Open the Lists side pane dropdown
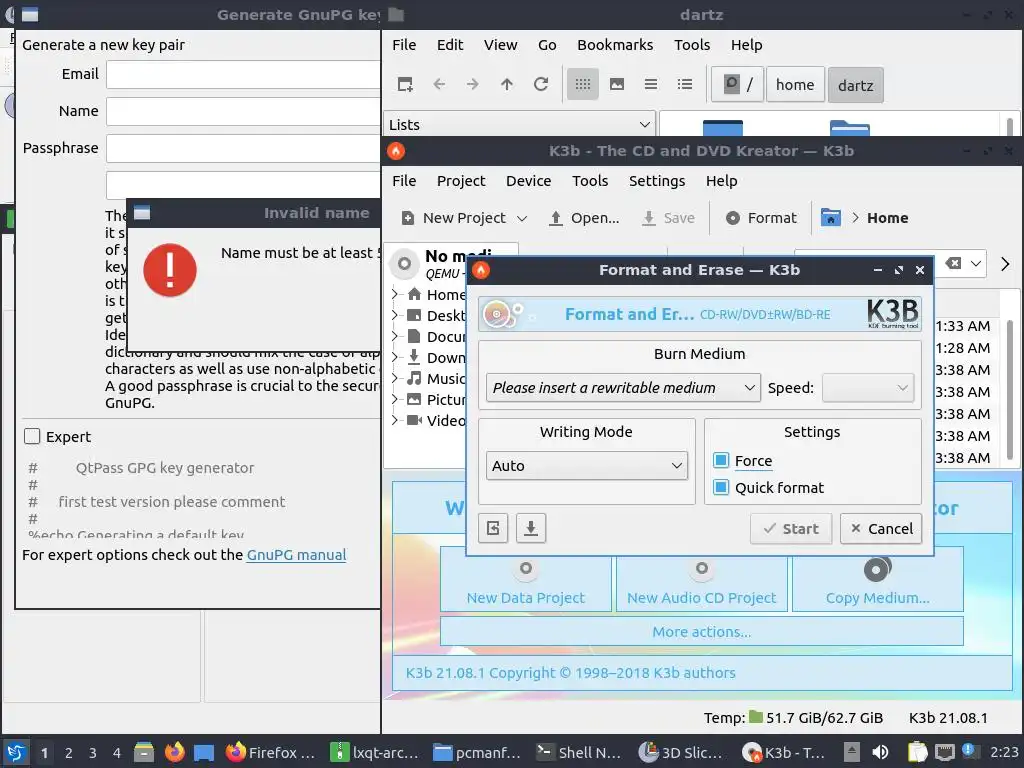 tap(520, 124)
